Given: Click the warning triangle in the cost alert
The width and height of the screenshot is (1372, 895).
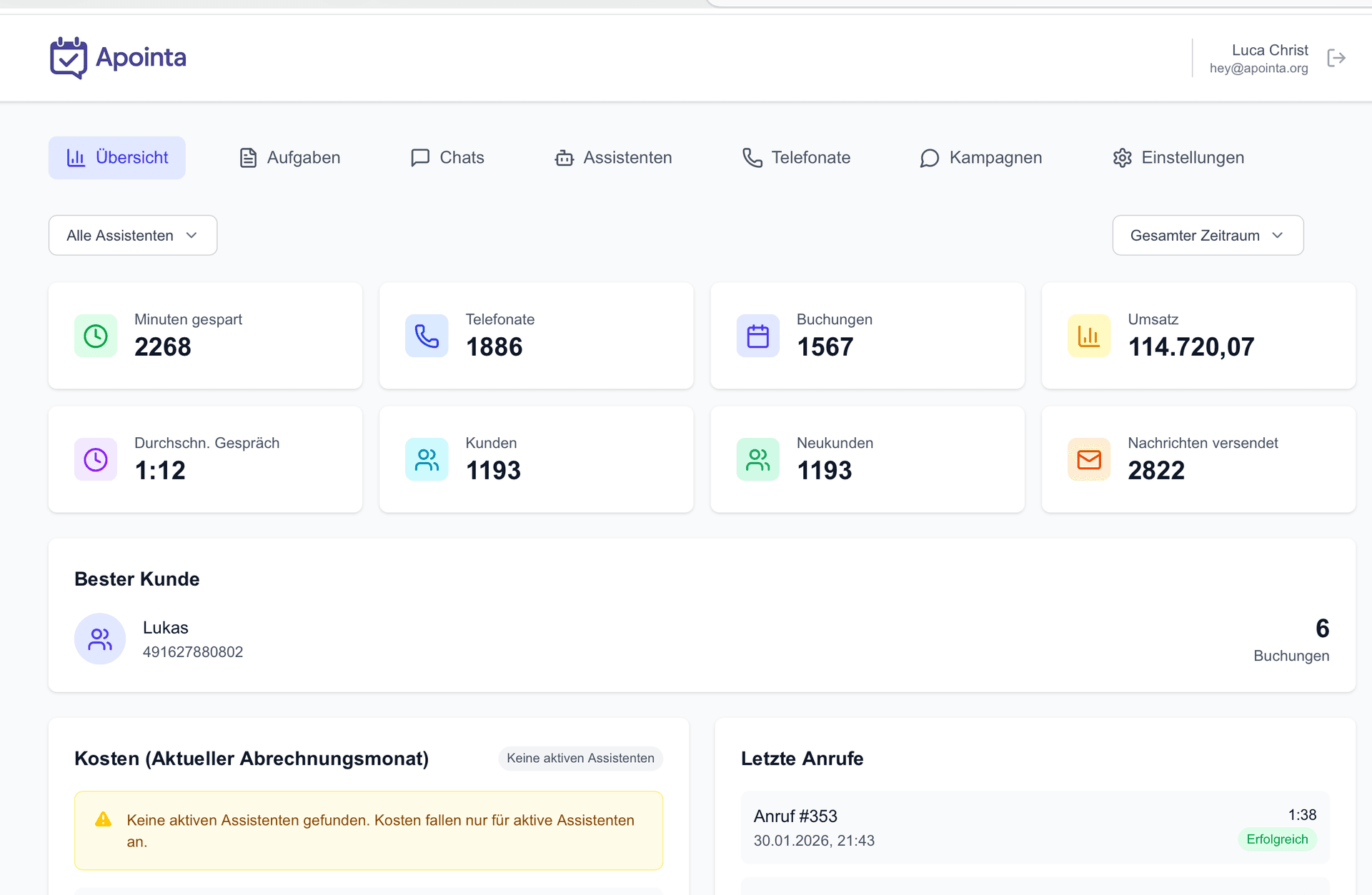Looking at the screenshot, I should pyautogui.click(x=104, y=820).
